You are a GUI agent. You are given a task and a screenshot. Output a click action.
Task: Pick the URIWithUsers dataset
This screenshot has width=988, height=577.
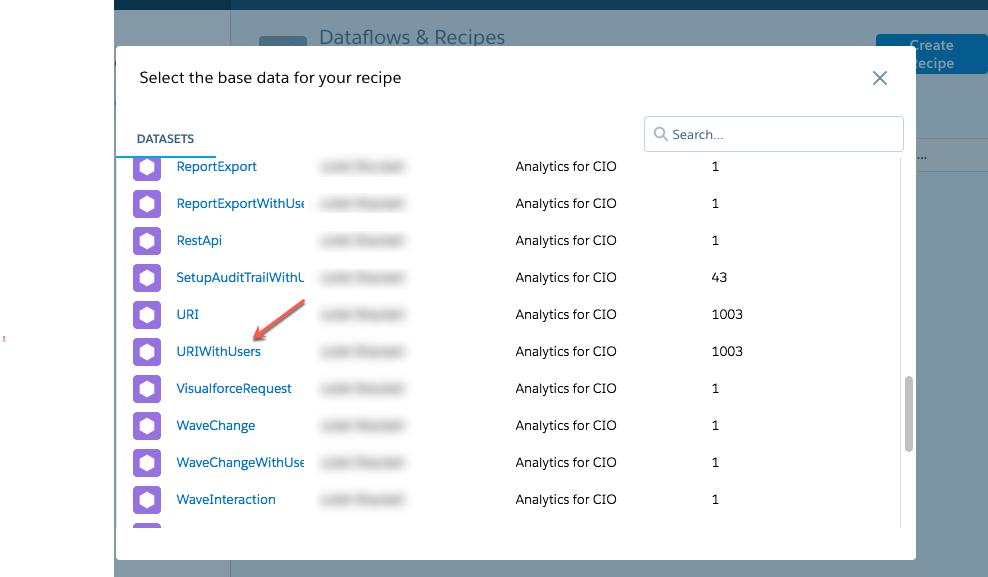pos(218,351)
